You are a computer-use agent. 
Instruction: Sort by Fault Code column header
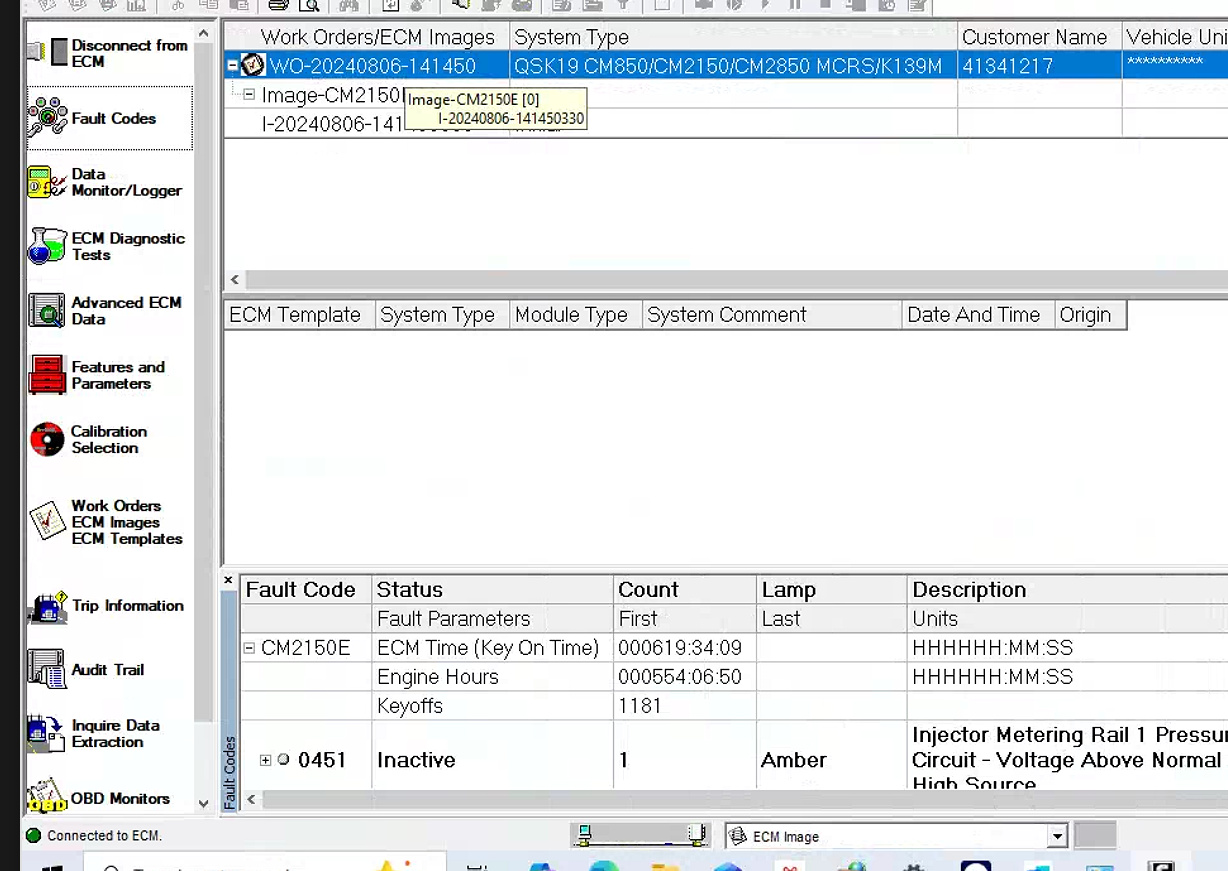[301, 590]
